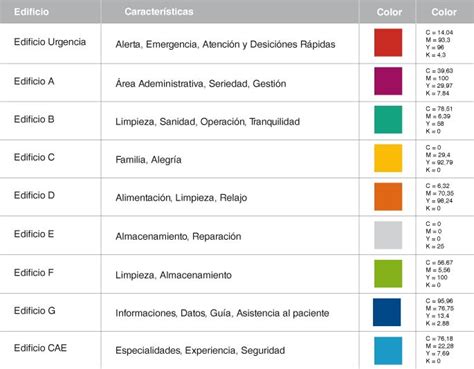
Task: Select the Edificio Urgencia row label
Action: (x=50, y=42)
